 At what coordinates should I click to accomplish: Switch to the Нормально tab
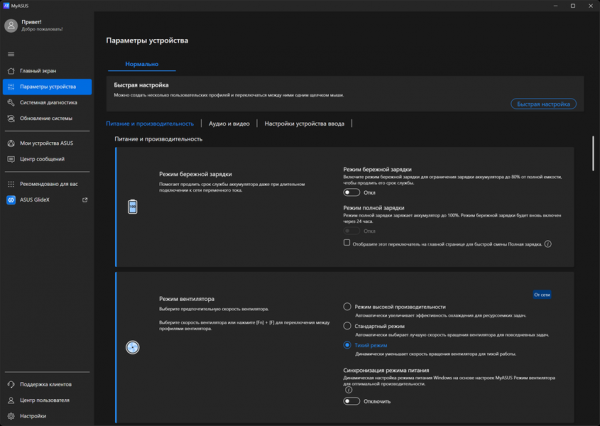click(x=142, y=64)
